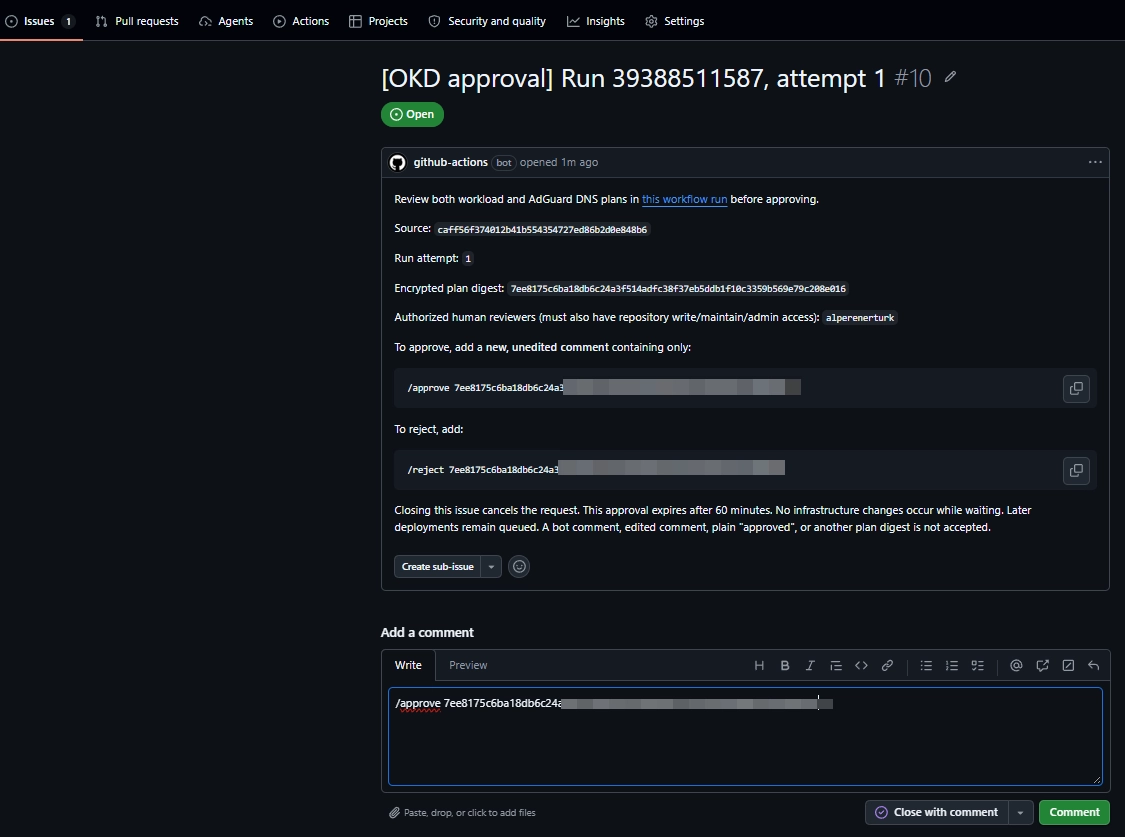
Task: Go to the Actions tab
Action: (x=301, y=21)
